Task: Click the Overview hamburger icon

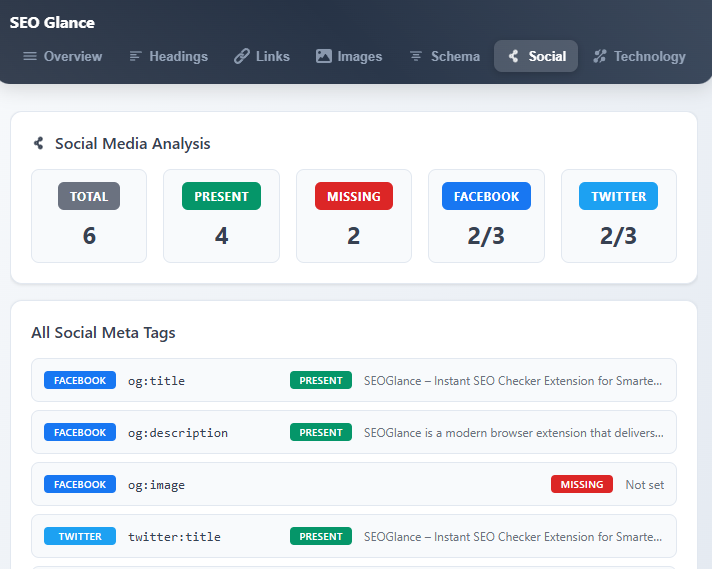Action: point(30,56)
